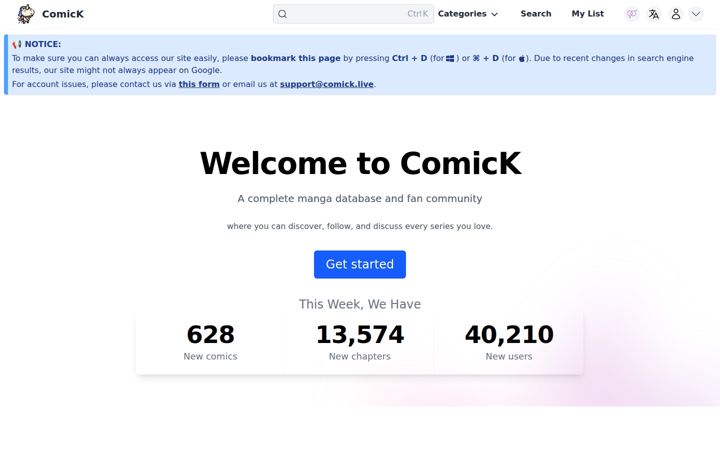Screen dimensions: 720x450
Task: Open the Search page from the navbar
Action: coord(536,14)
